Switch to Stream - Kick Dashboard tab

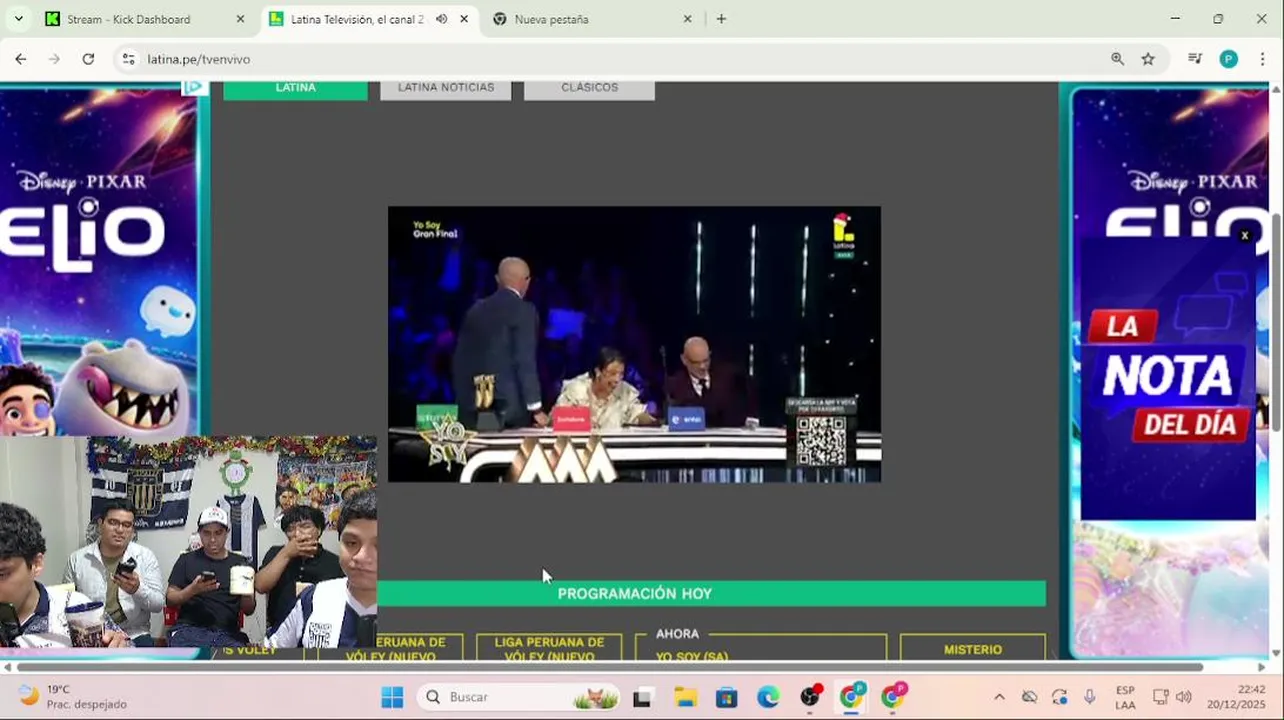coord(128,19)
